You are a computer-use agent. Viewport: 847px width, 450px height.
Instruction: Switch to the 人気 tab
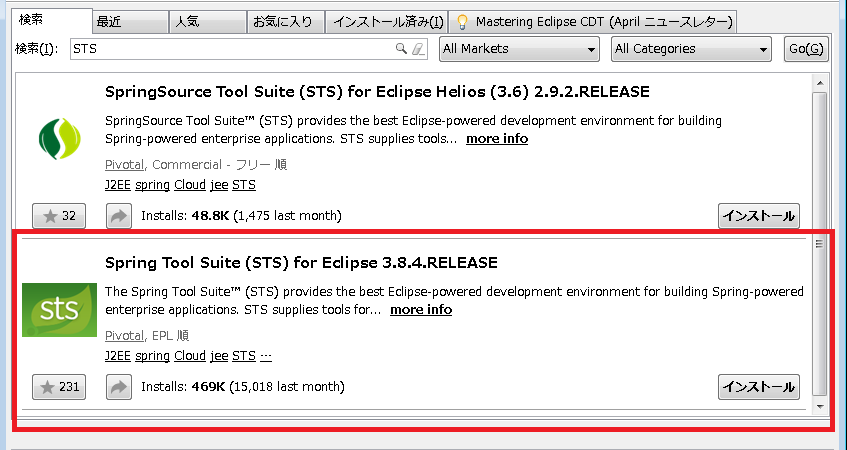[208, 22]
